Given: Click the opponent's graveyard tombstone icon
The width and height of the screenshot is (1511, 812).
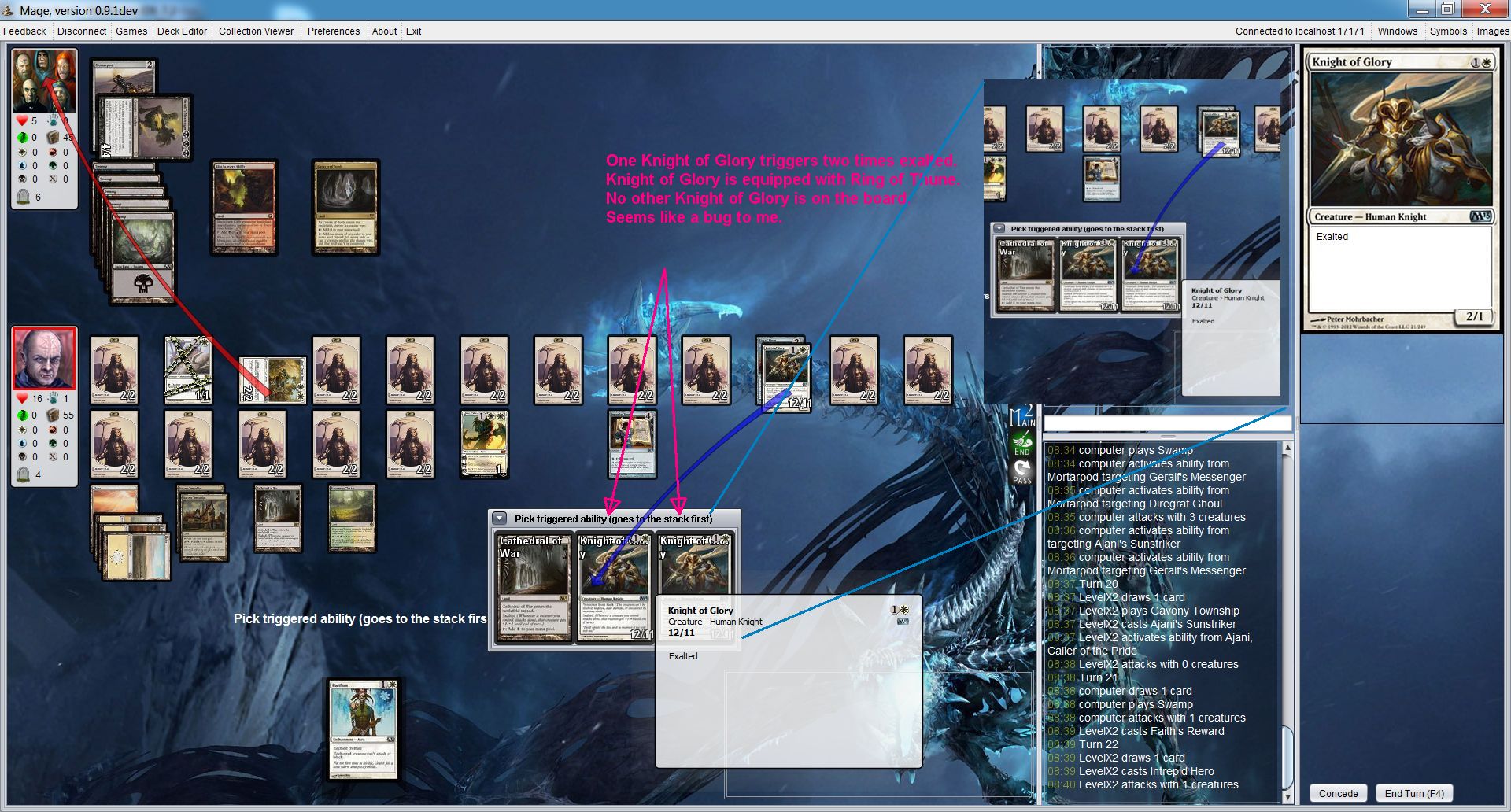Looking at the screenshot, I should [x=23, y=197].
